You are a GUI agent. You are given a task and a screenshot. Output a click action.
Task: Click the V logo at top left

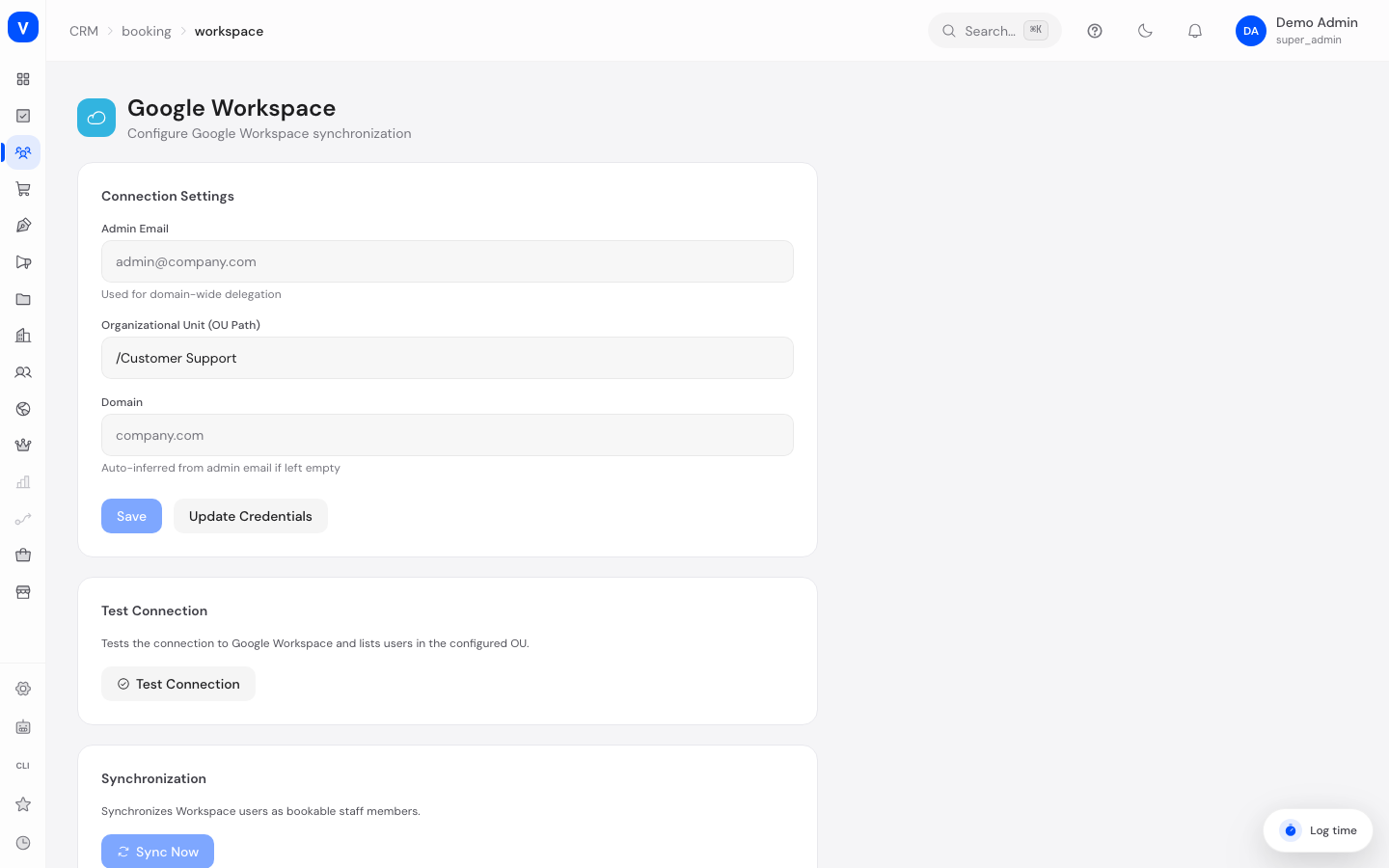click(23, 27)
